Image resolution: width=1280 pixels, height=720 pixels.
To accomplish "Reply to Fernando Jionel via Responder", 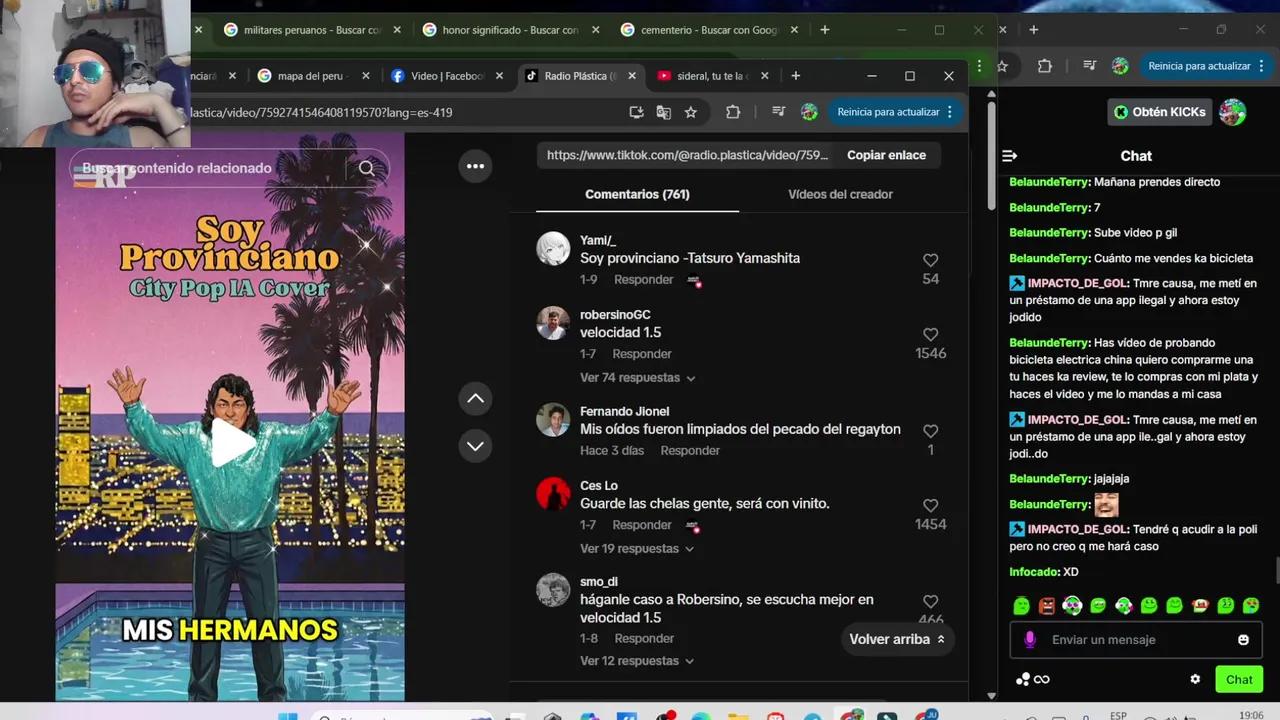I will click(x=690, y=451).
